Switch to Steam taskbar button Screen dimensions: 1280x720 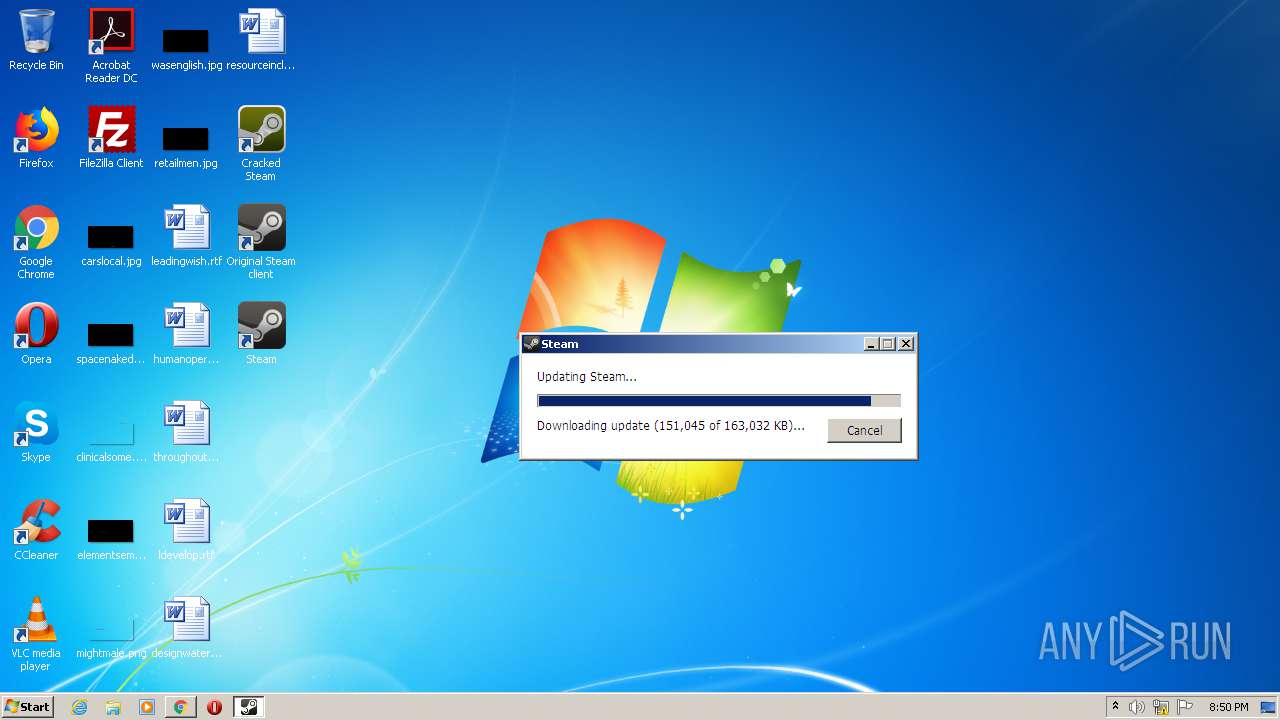248,707
